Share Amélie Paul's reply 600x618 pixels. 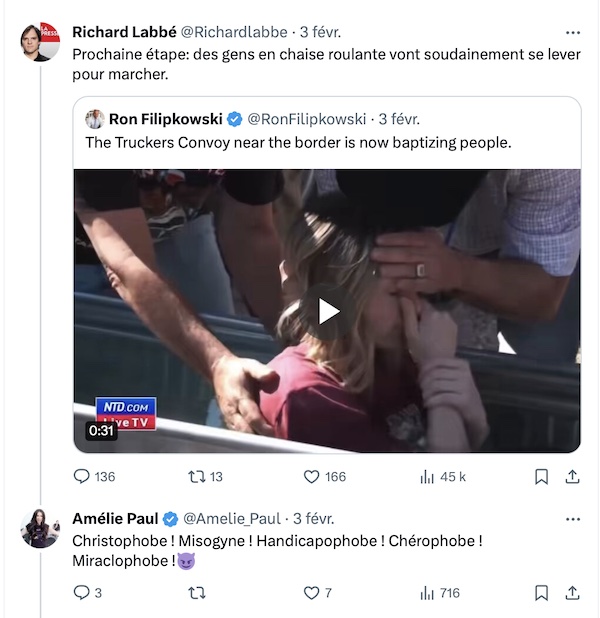coord(572,592)
